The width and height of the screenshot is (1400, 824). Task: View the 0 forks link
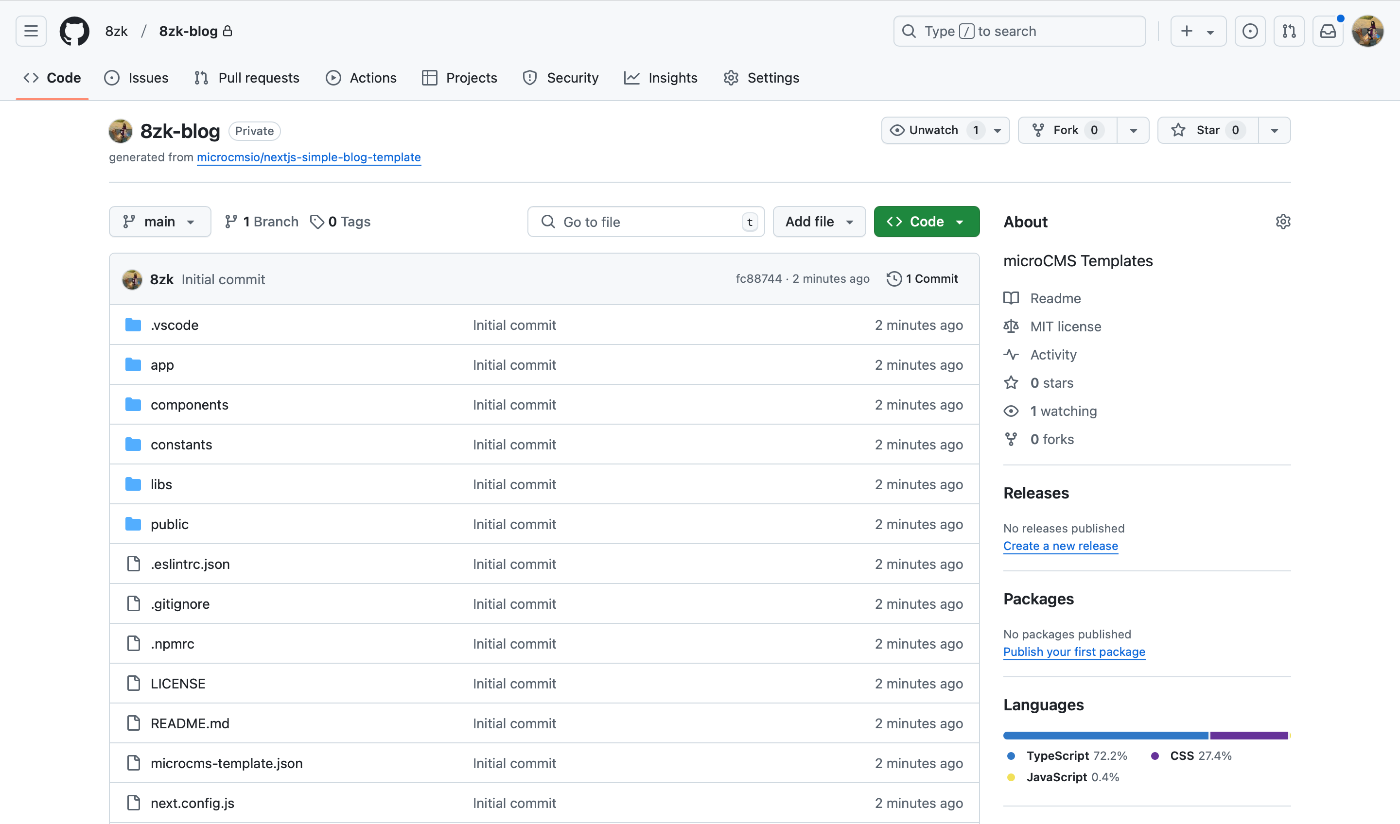(x=1039, y=439)
